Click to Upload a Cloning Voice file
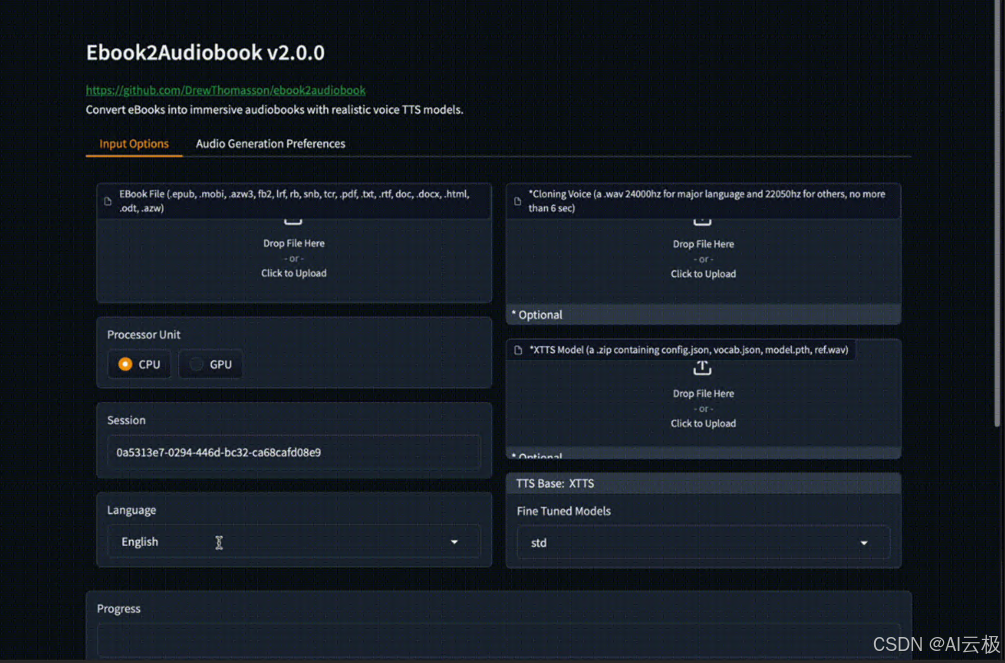 pos(703,274)
